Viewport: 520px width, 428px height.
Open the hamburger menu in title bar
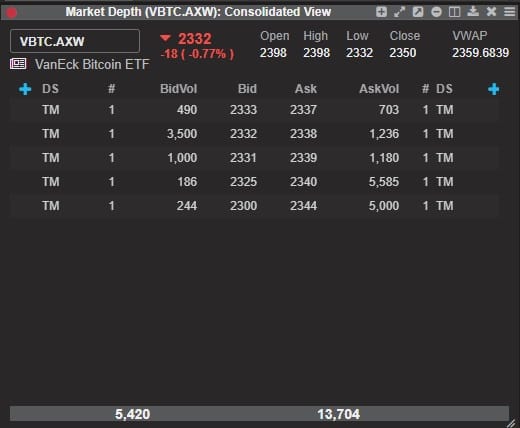click(x=509, y=12)
